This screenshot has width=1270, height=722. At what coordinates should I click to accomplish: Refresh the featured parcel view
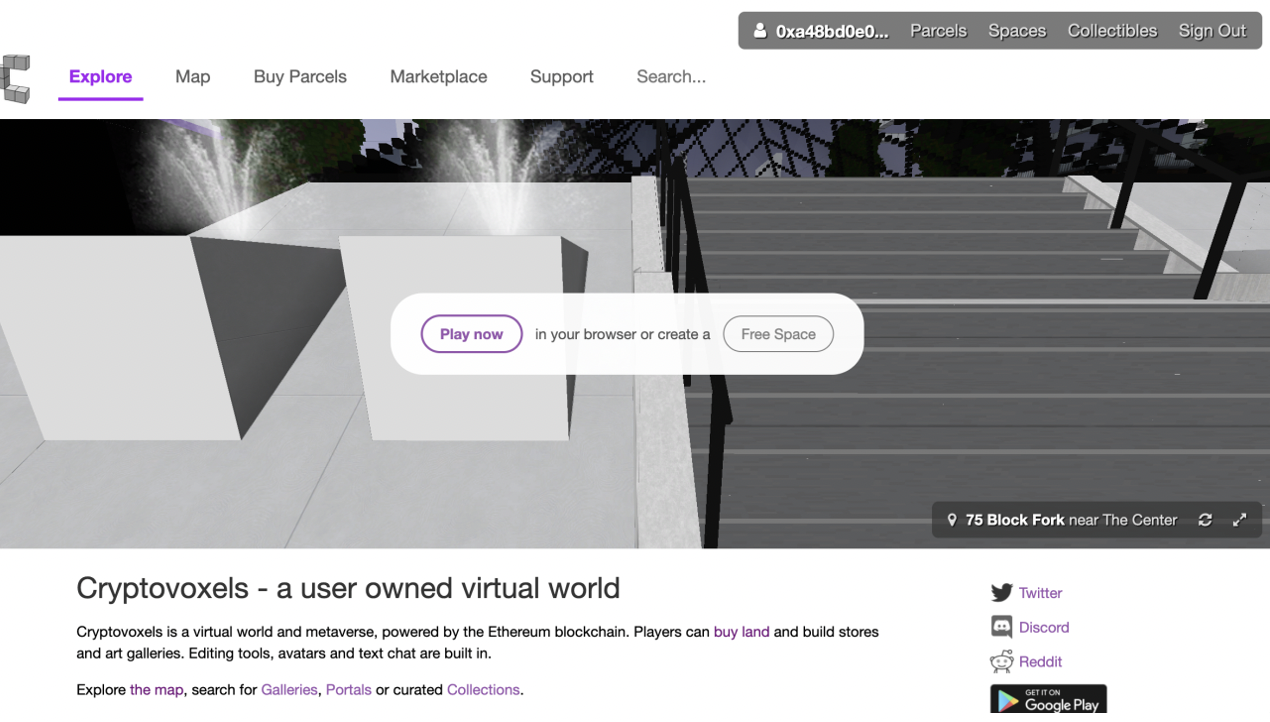pyautogui.click(x=1205, y=520)
